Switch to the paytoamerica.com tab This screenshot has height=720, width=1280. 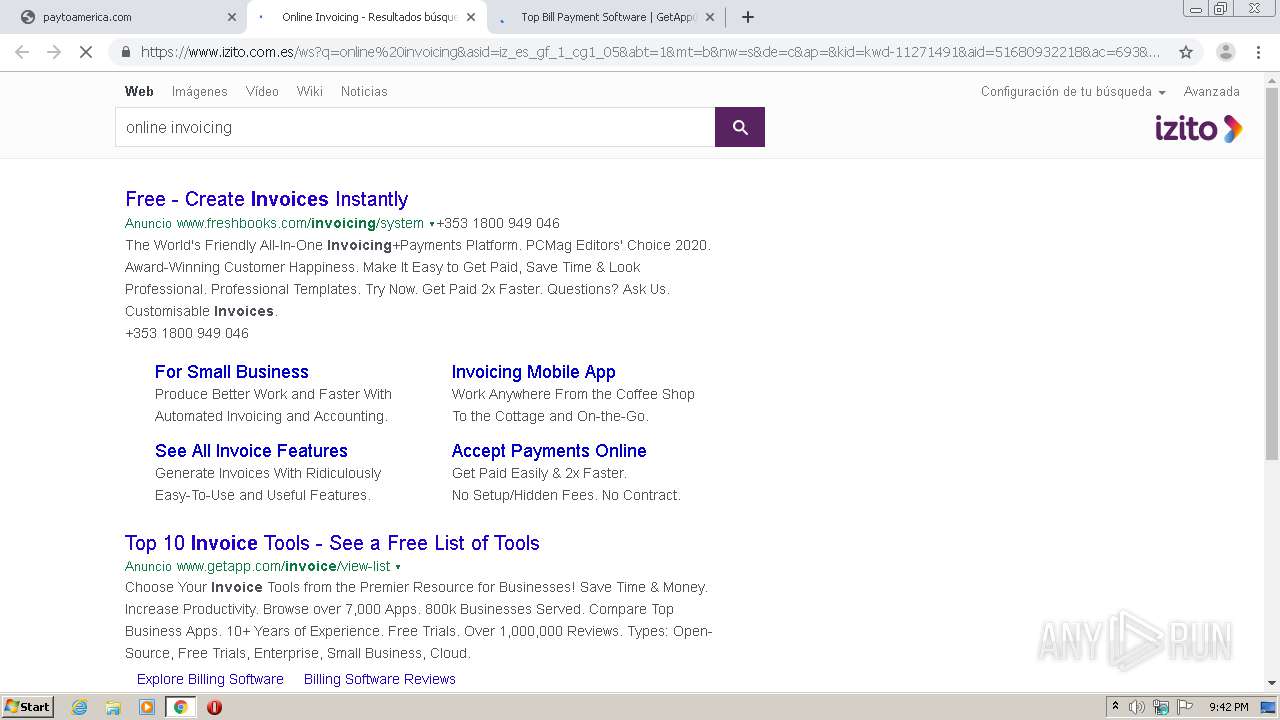[124, 17]
